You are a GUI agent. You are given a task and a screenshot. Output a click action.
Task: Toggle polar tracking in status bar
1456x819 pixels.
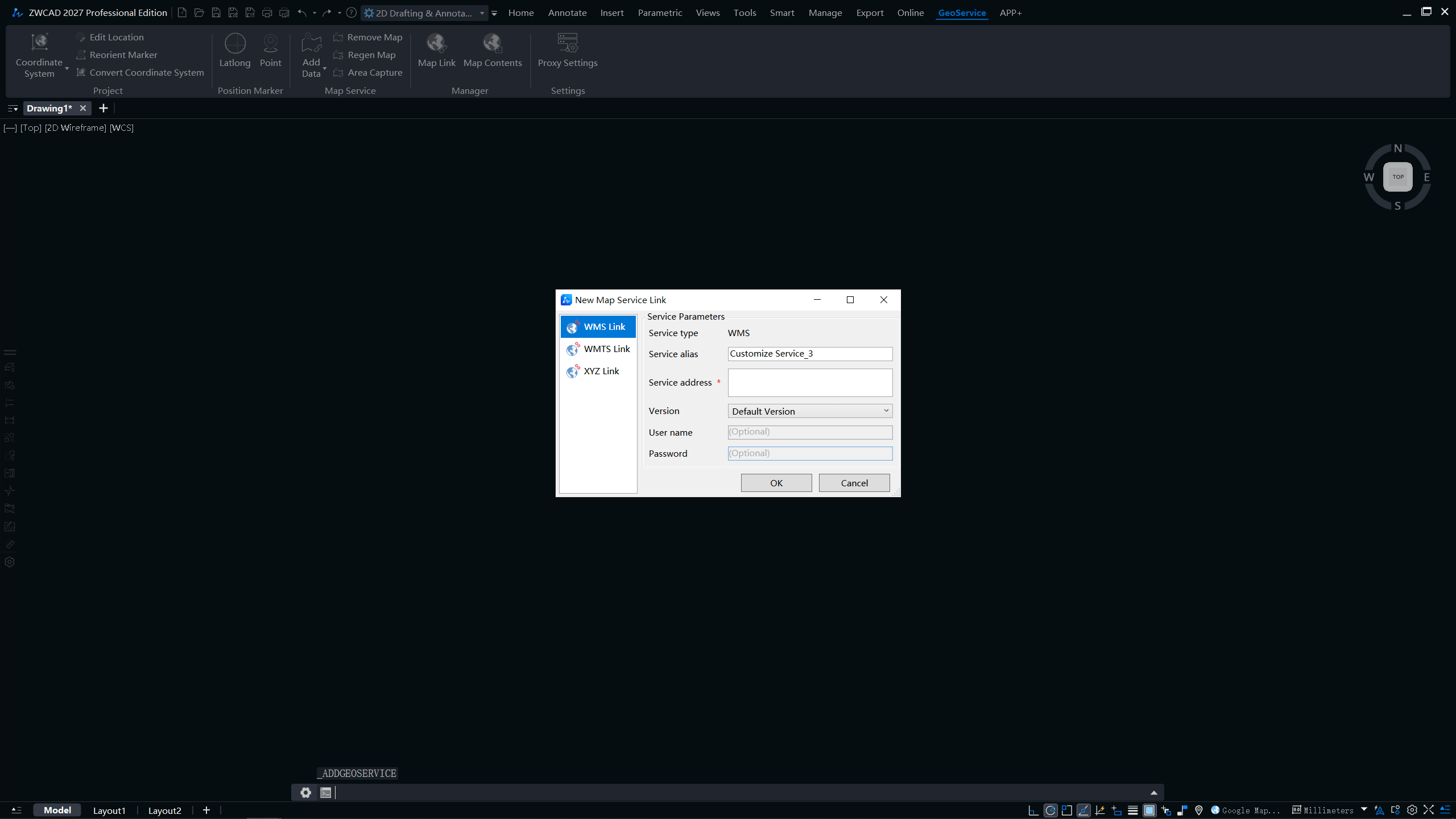click(1050, 810)
